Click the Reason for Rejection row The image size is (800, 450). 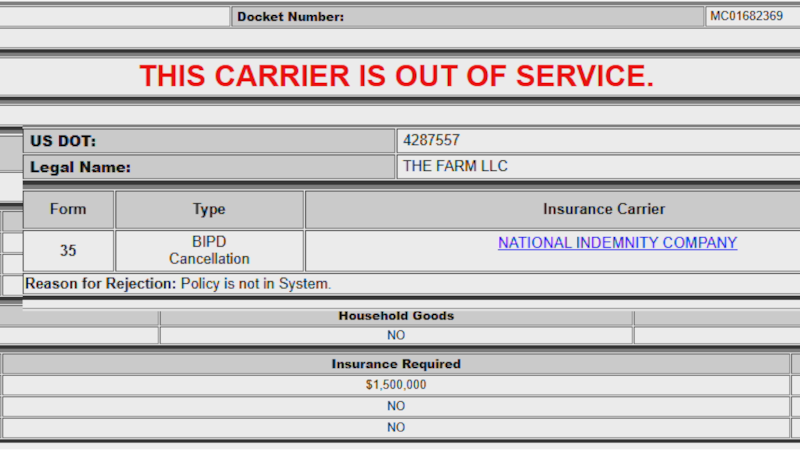click(178, 284)
